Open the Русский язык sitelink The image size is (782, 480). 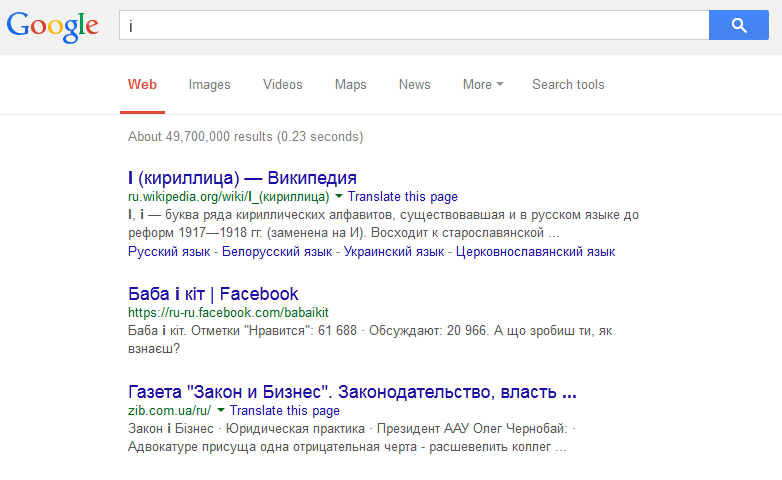(169, 252)
